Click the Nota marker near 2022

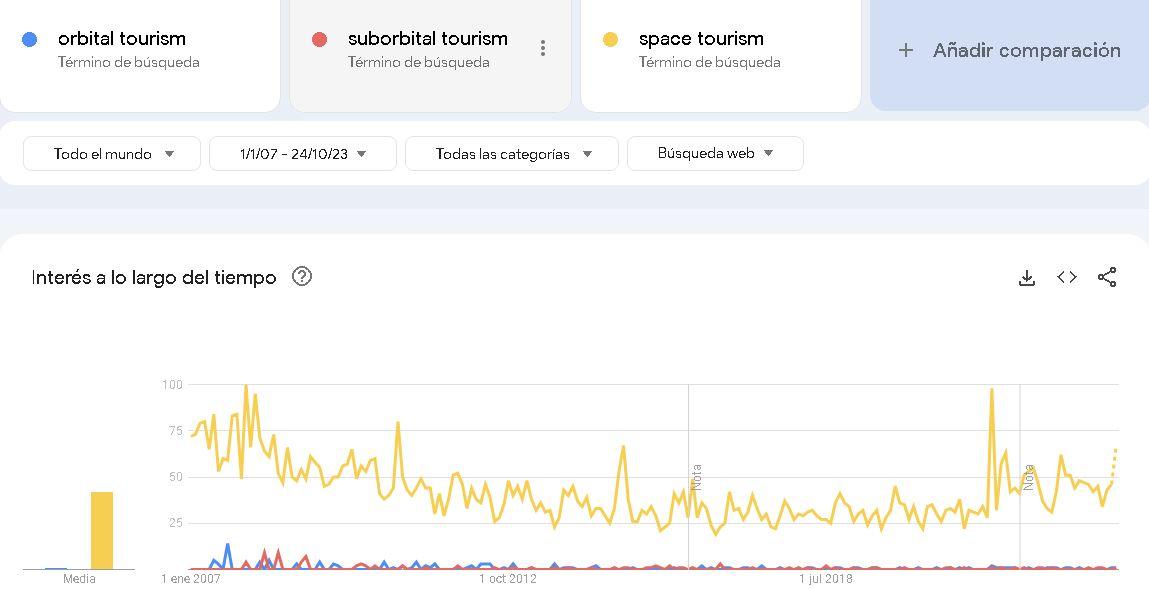coord(1028,477)
